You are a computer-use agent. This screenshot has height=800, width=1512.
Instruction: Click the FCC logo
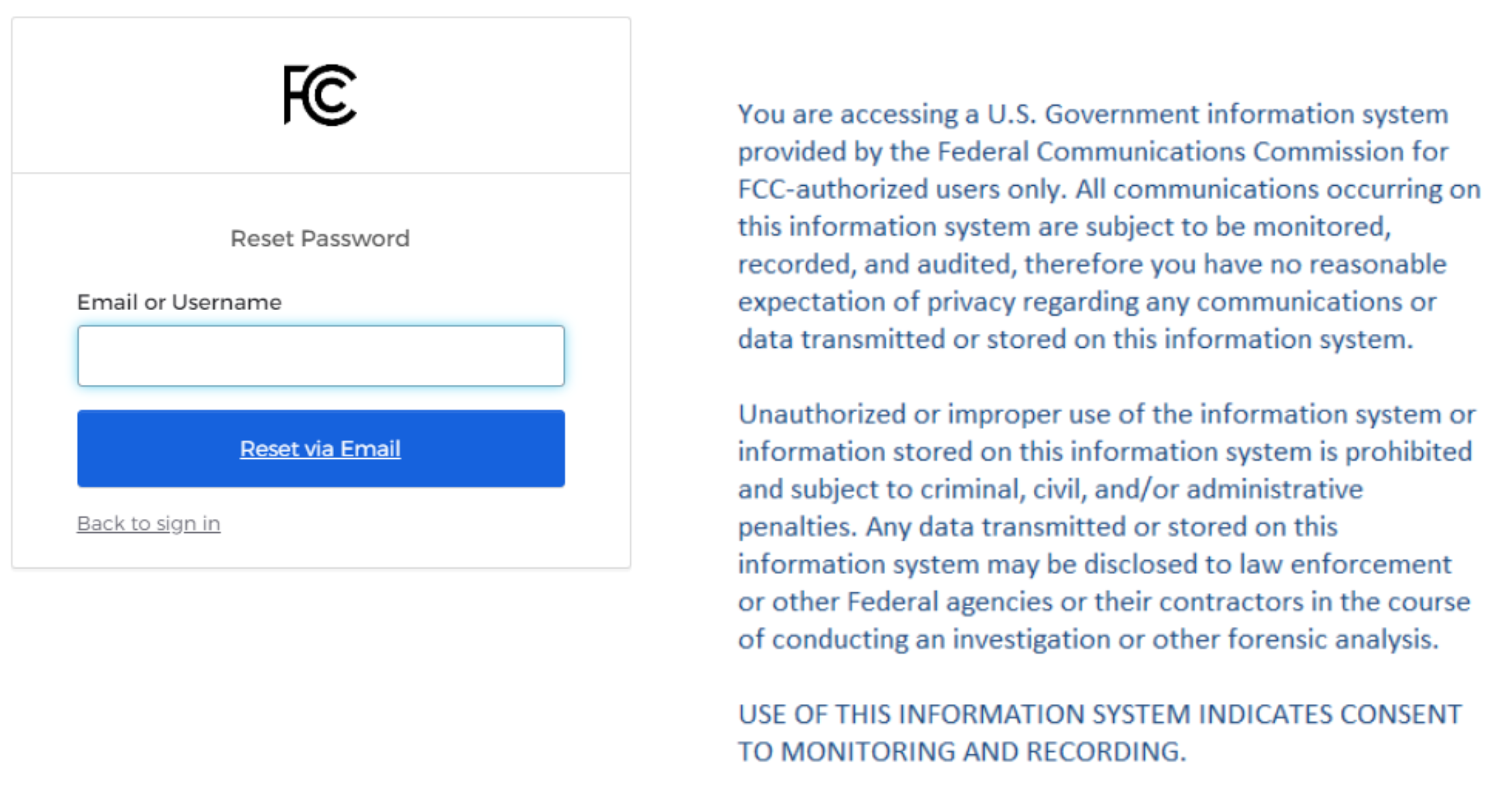coord(320,95)
